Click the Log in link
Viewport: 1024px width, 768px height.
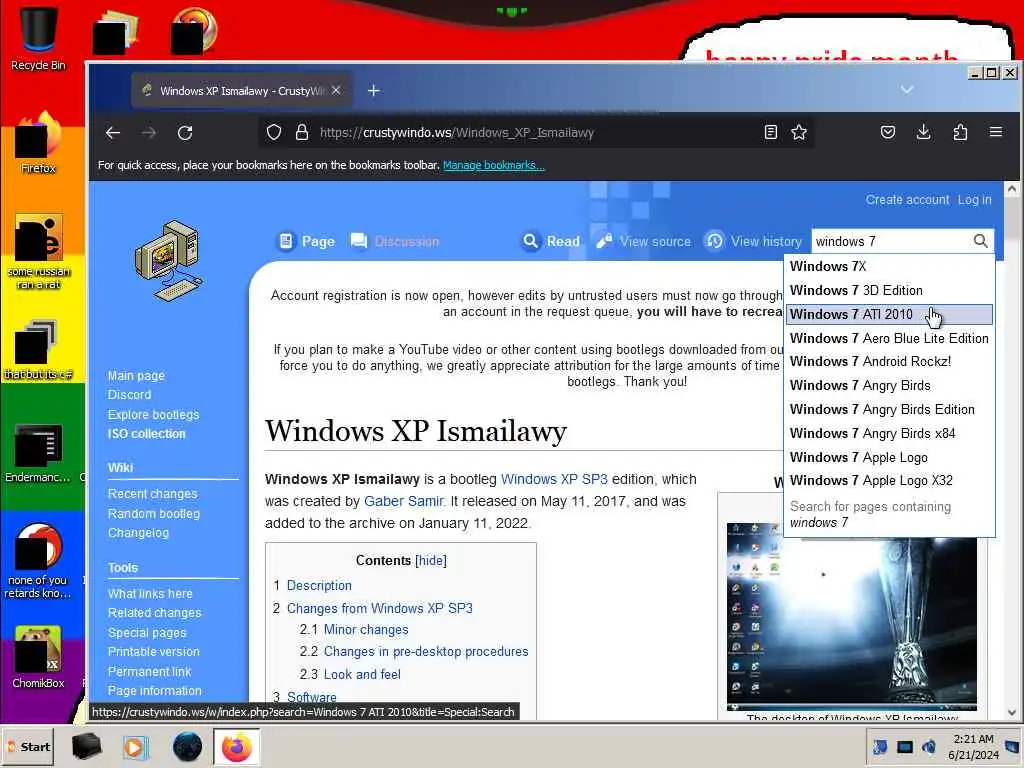pyautogui.click(x=974, y=200)
